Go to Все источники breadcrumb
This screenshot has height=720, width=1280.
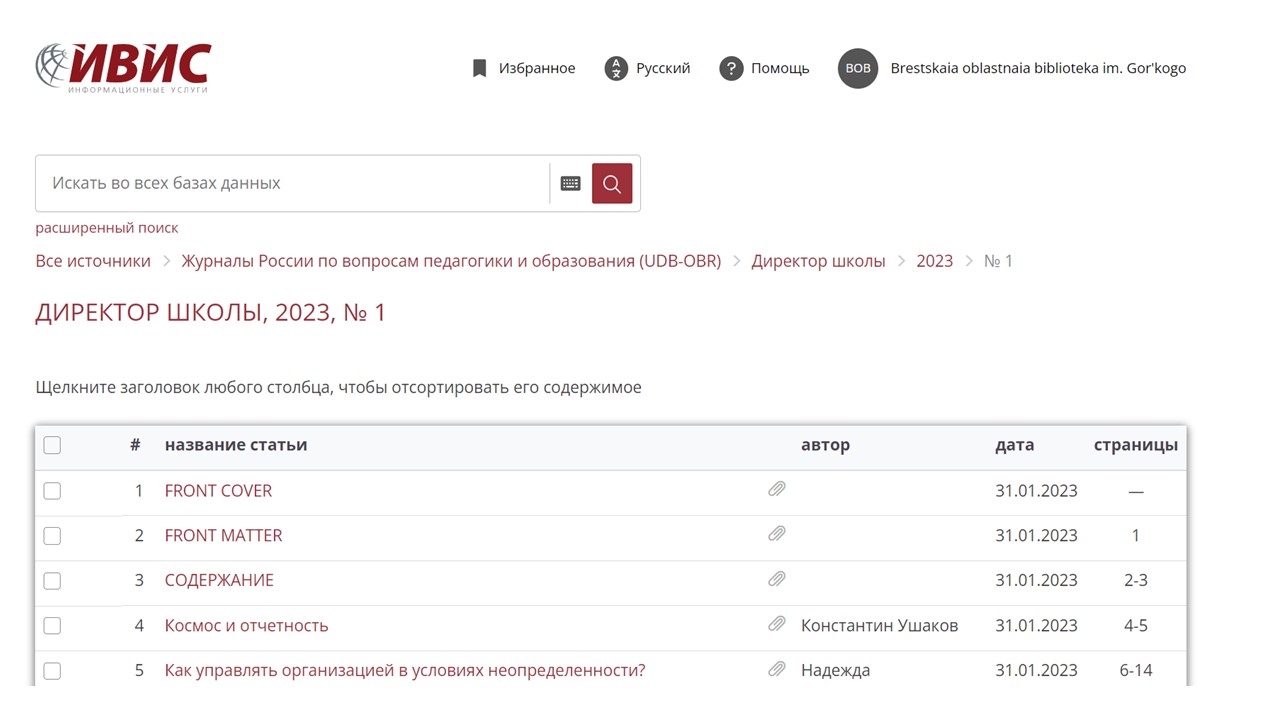[93, 261]
